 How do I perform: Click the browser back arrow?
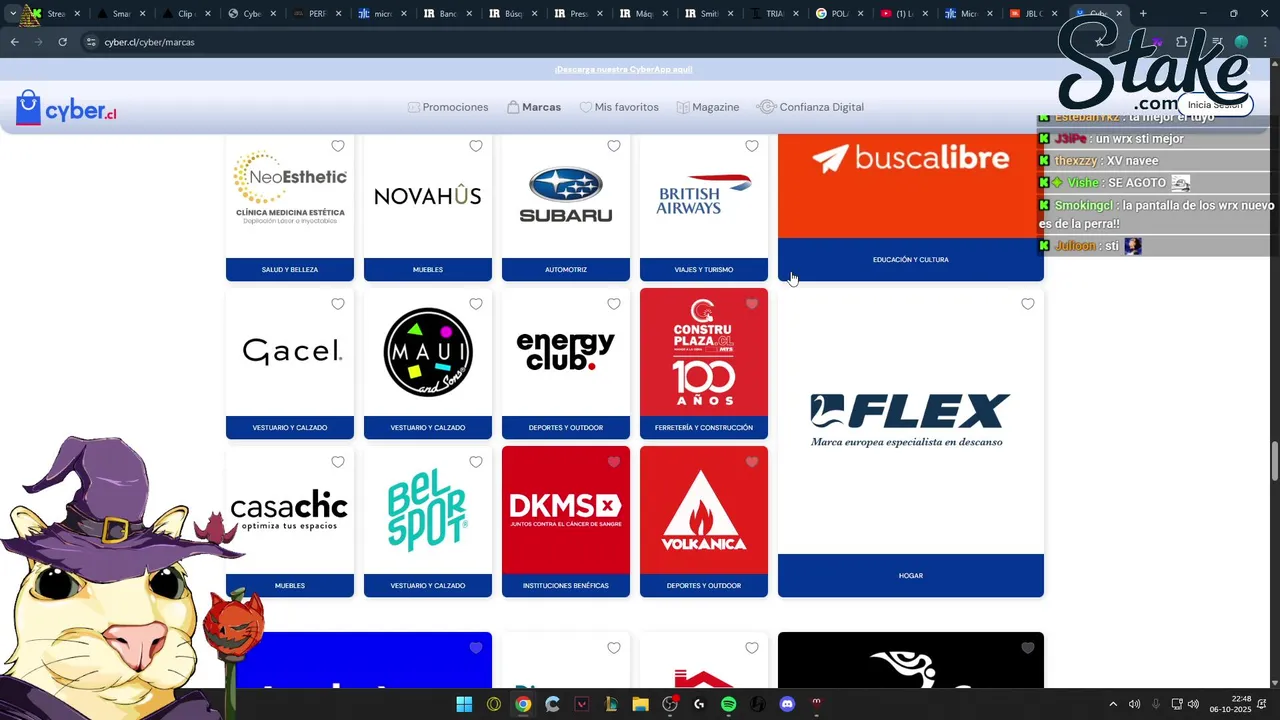14,42
